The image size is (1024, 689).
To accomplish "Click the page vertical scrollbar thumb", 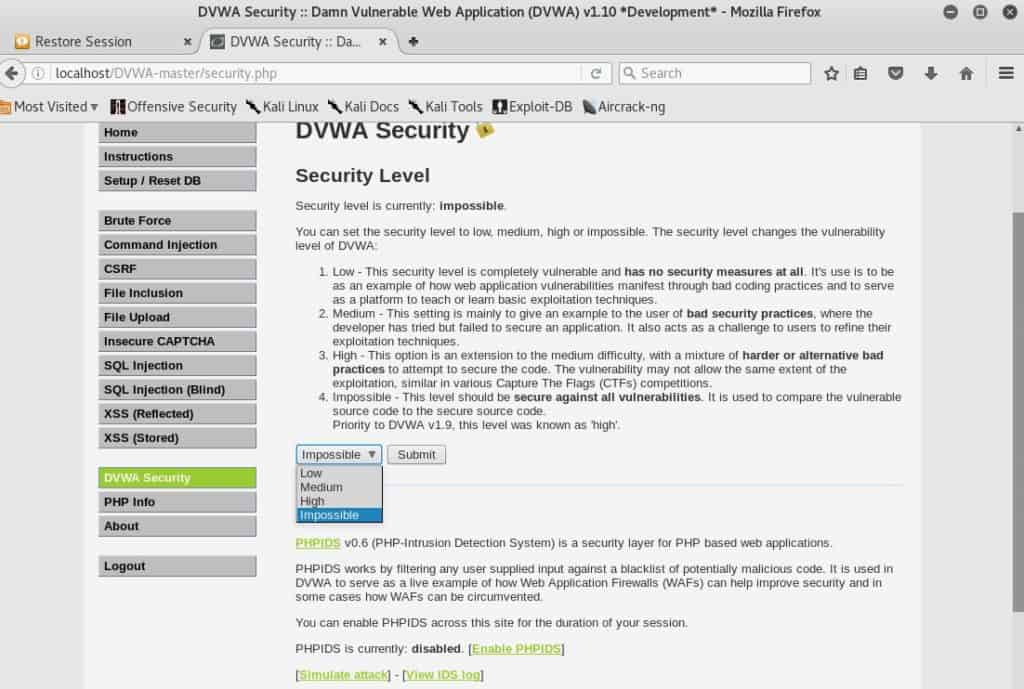I will 1017,411.
